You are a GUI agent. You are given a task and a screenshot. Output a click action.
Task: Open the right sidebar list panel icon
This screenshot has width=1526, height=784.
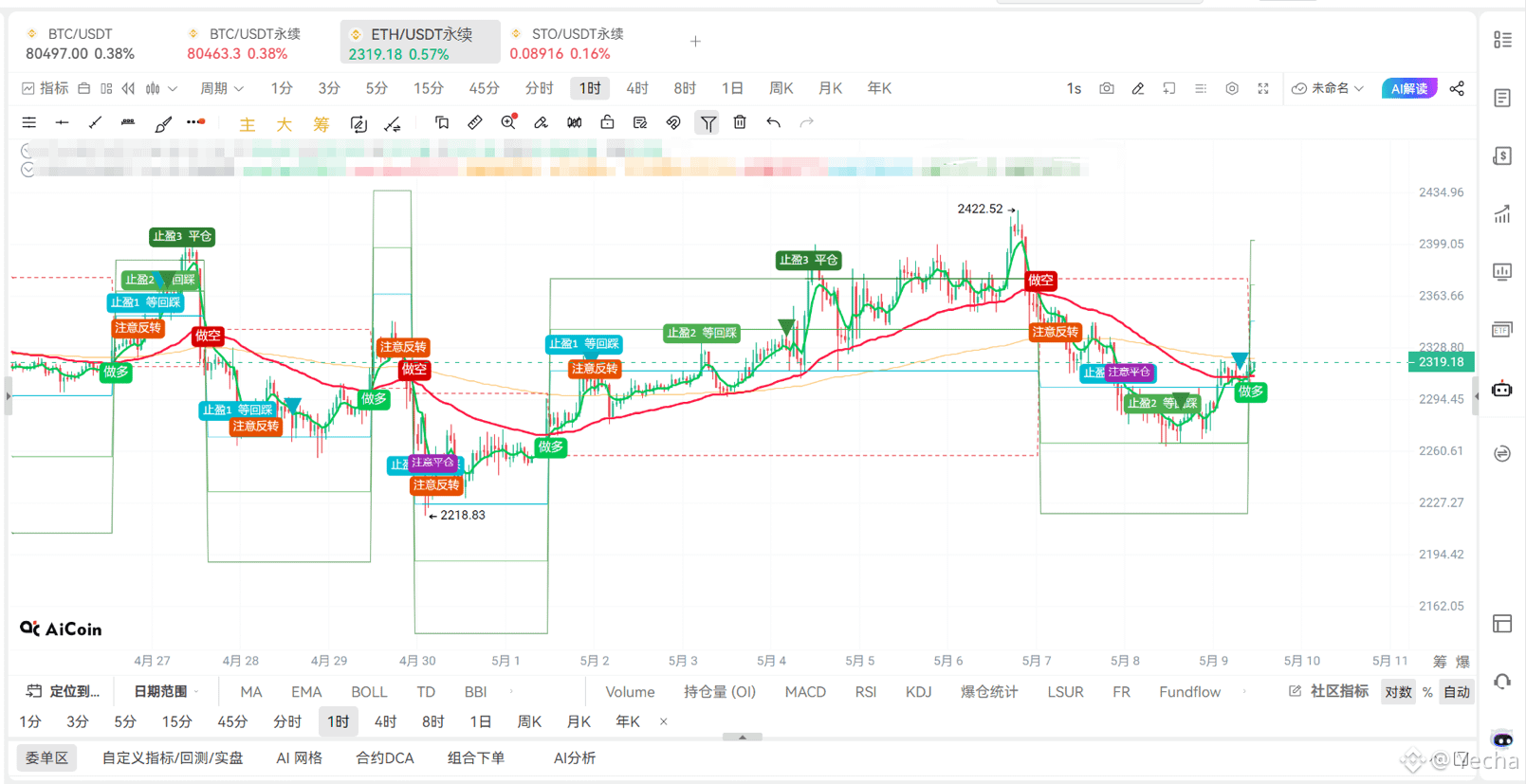(x=1502, y=40)
